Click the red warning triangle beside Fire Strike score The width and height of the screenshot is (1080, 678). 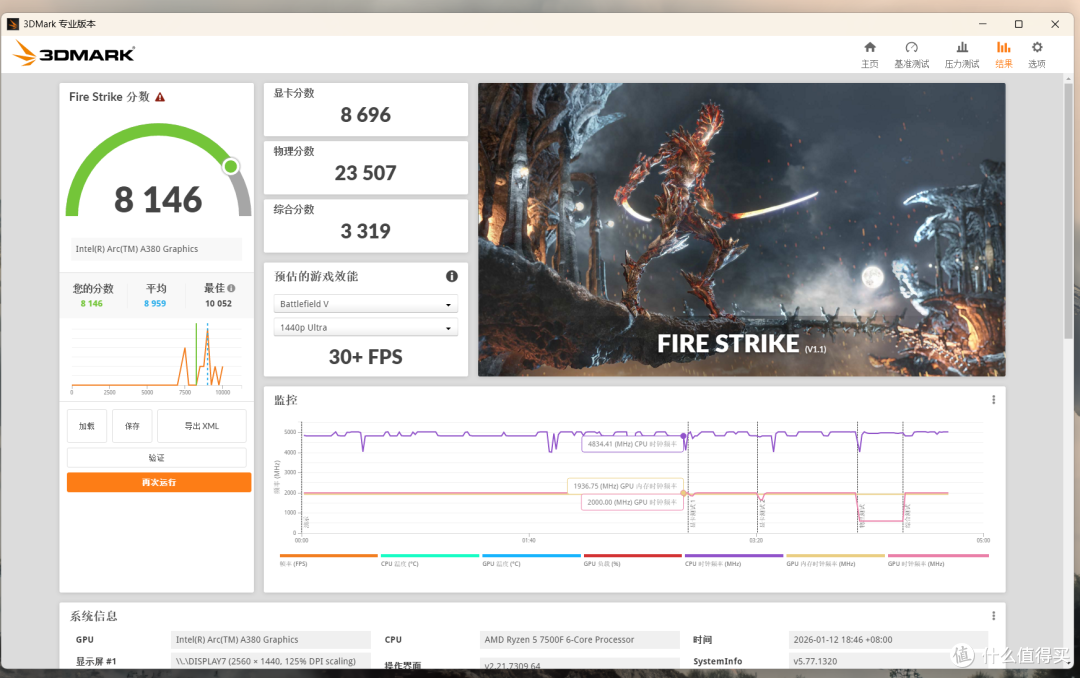point(160,97)
